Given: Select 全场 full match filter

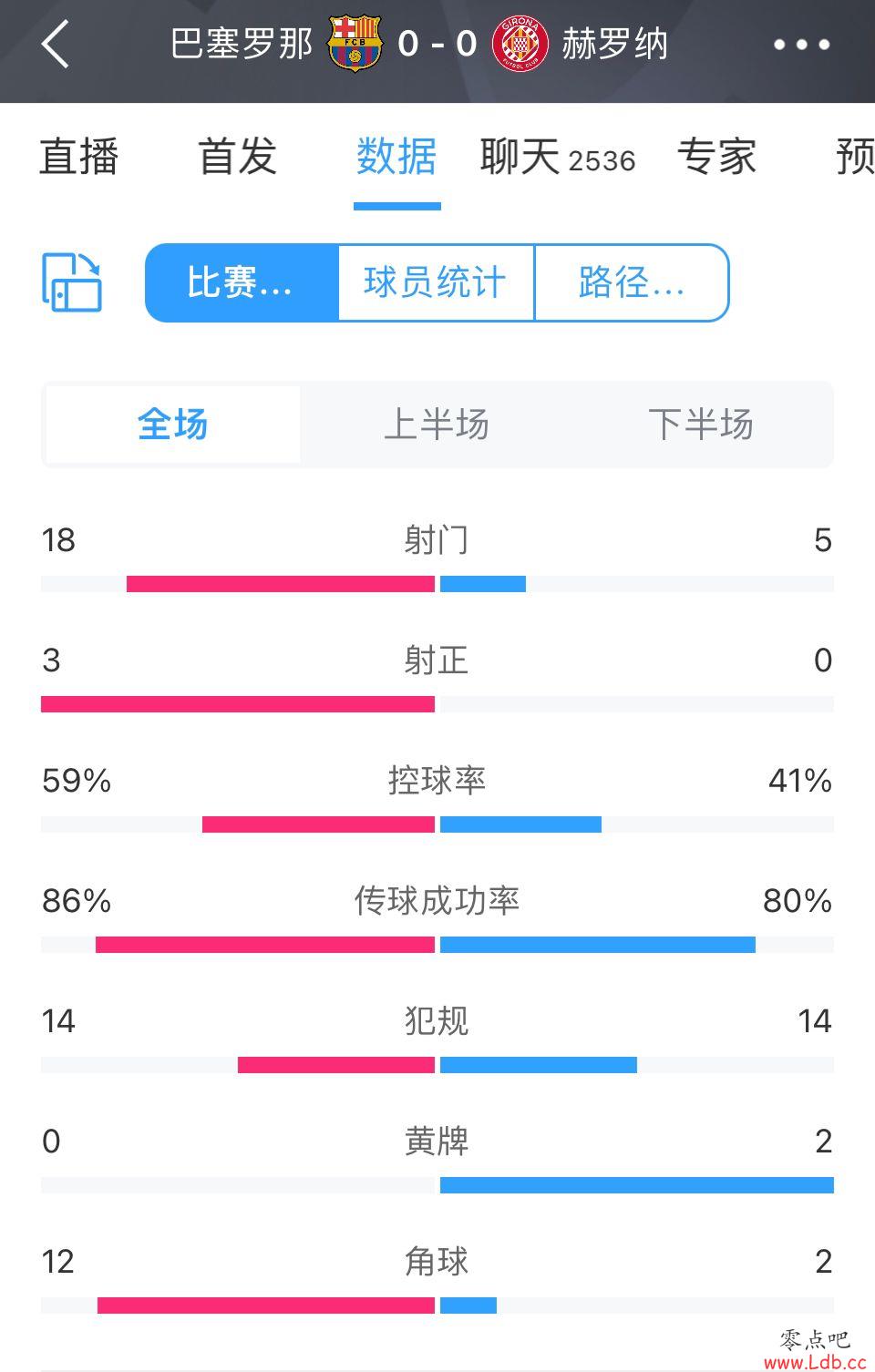Looking at the screenshot, I should [173, 425].
